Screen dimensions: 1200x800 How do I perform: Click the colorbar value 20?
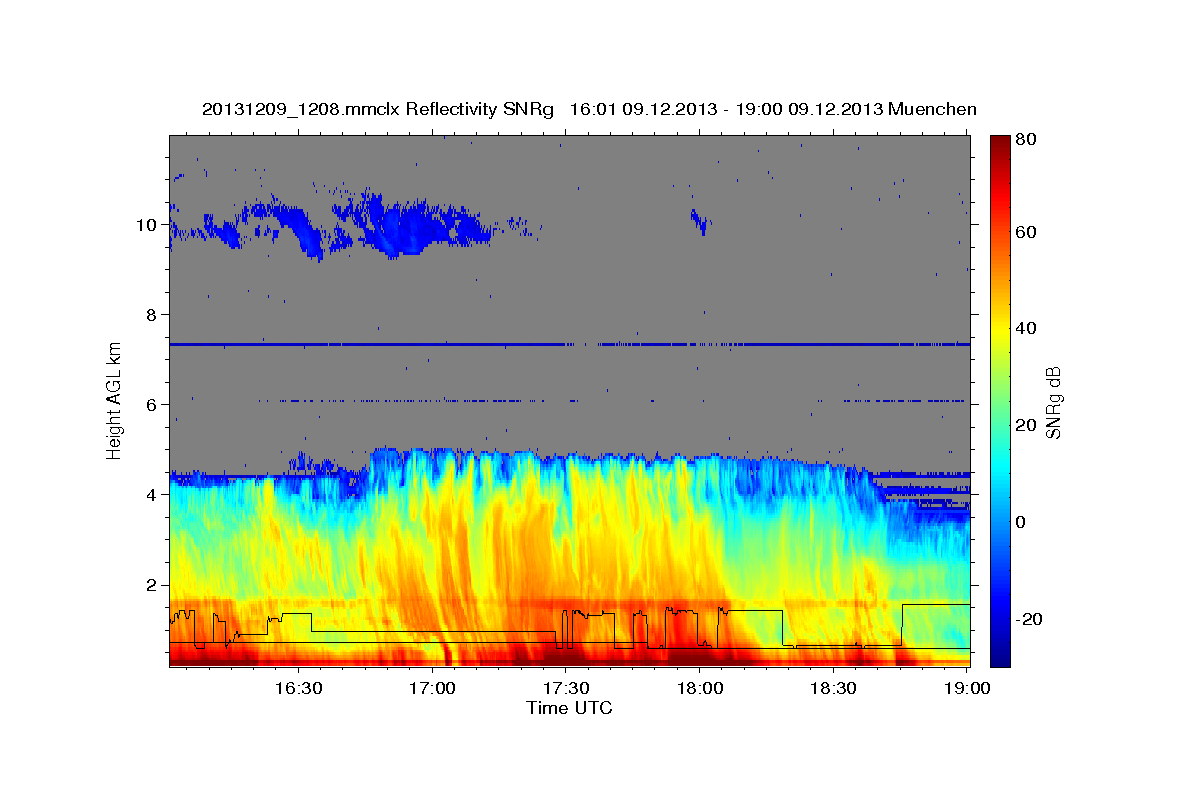1026,426
